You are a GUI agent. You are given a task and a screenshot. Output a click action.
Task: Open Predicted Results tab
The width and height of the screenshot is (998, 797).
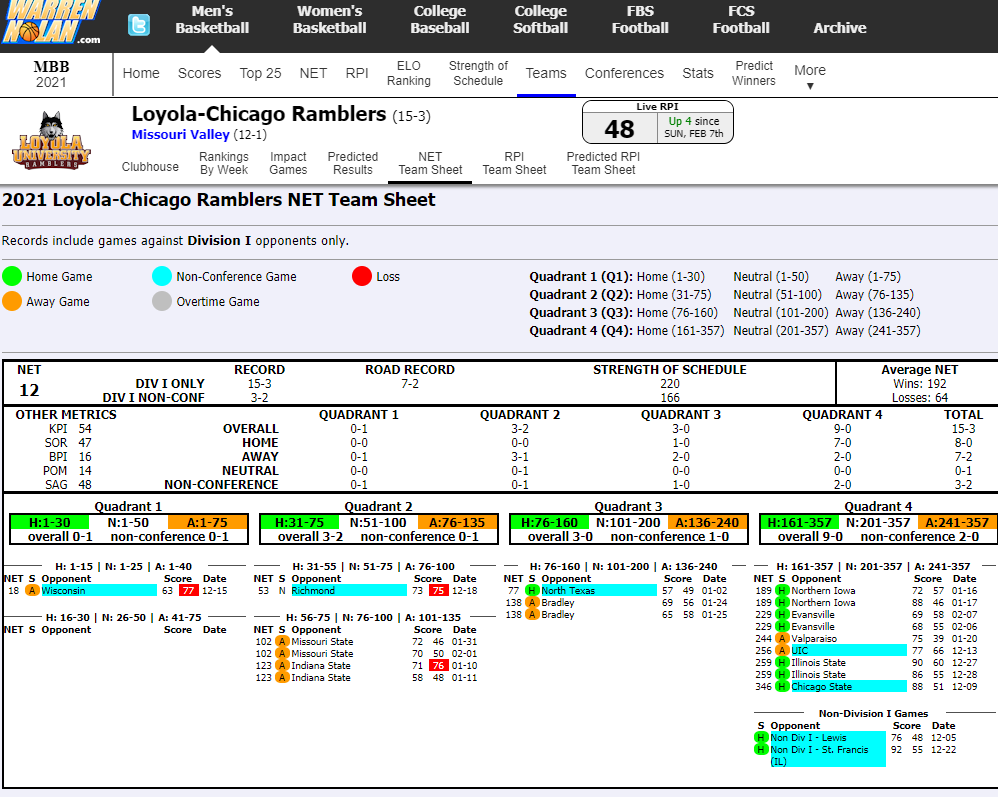click(353, 163)
